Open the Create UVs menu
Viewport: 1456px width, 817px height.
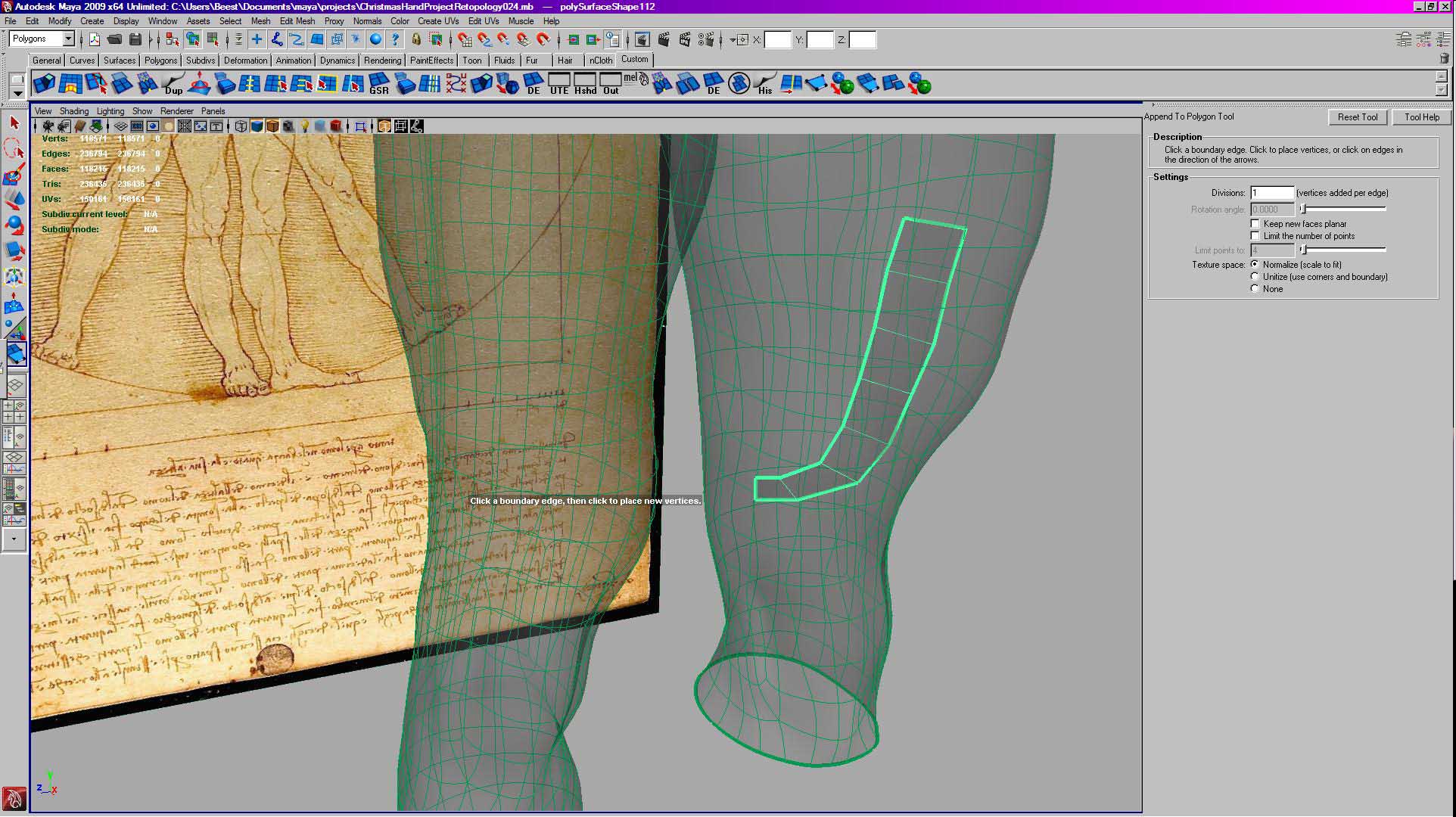tap(437, 21)
